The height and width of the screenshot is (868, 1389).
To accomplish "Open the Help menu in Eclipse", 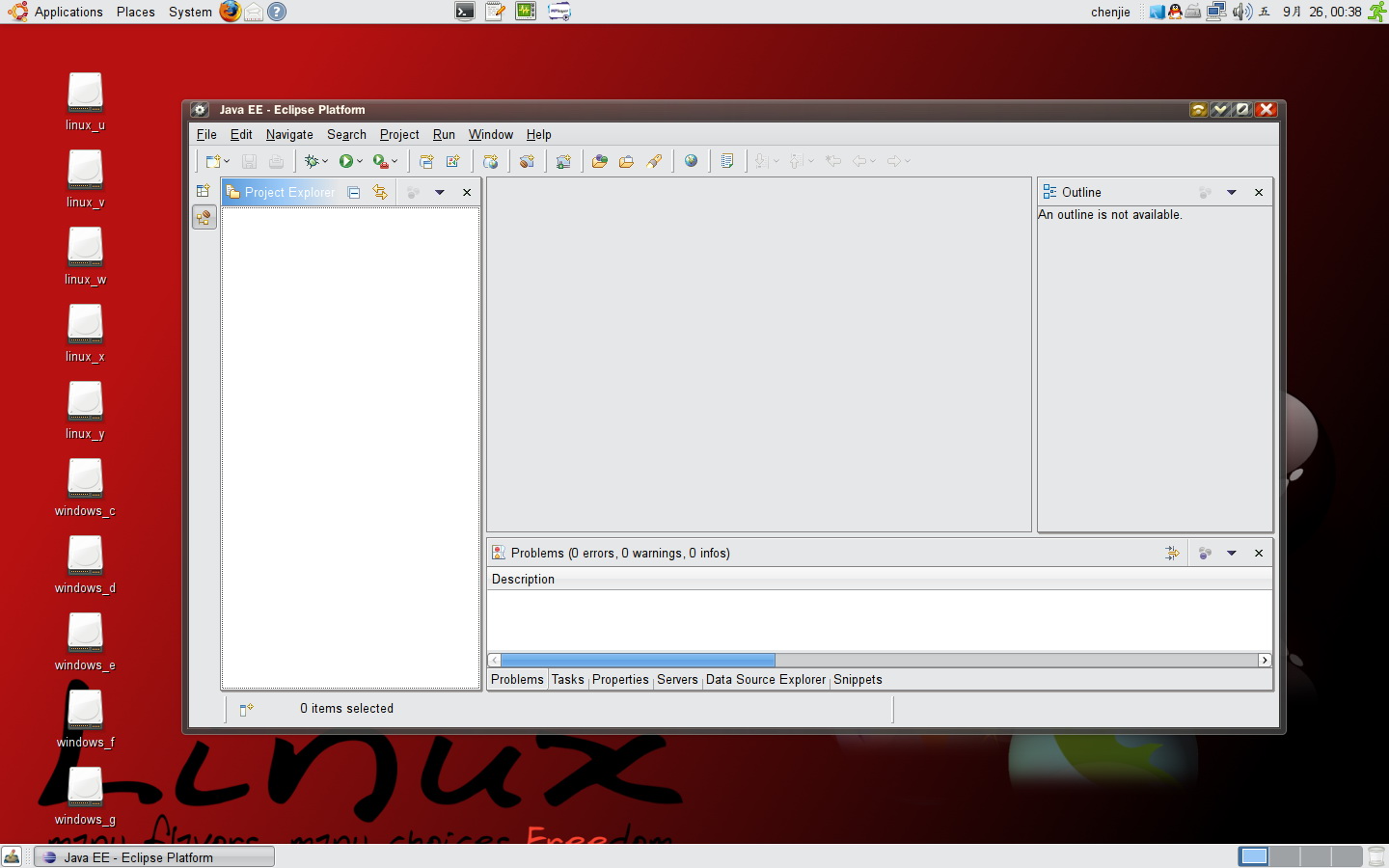I will pos(539,134).
